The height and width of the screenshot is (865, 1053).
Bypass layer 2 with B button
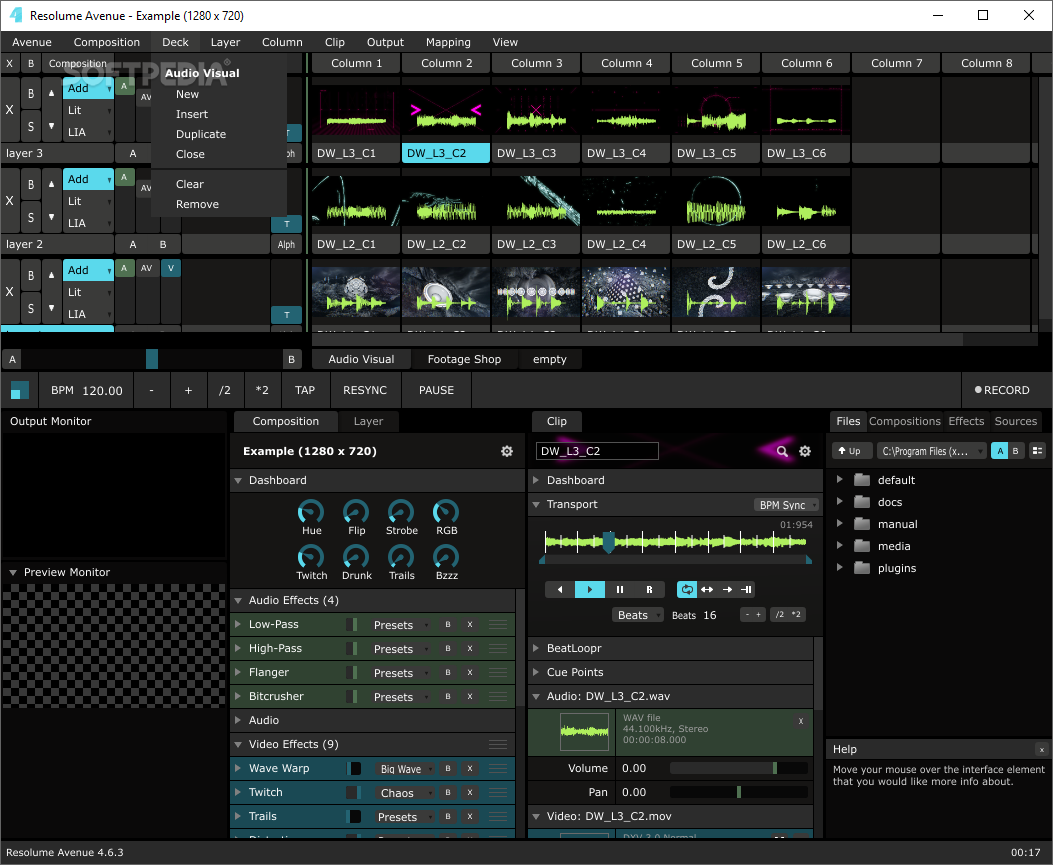tap(31, 185)
